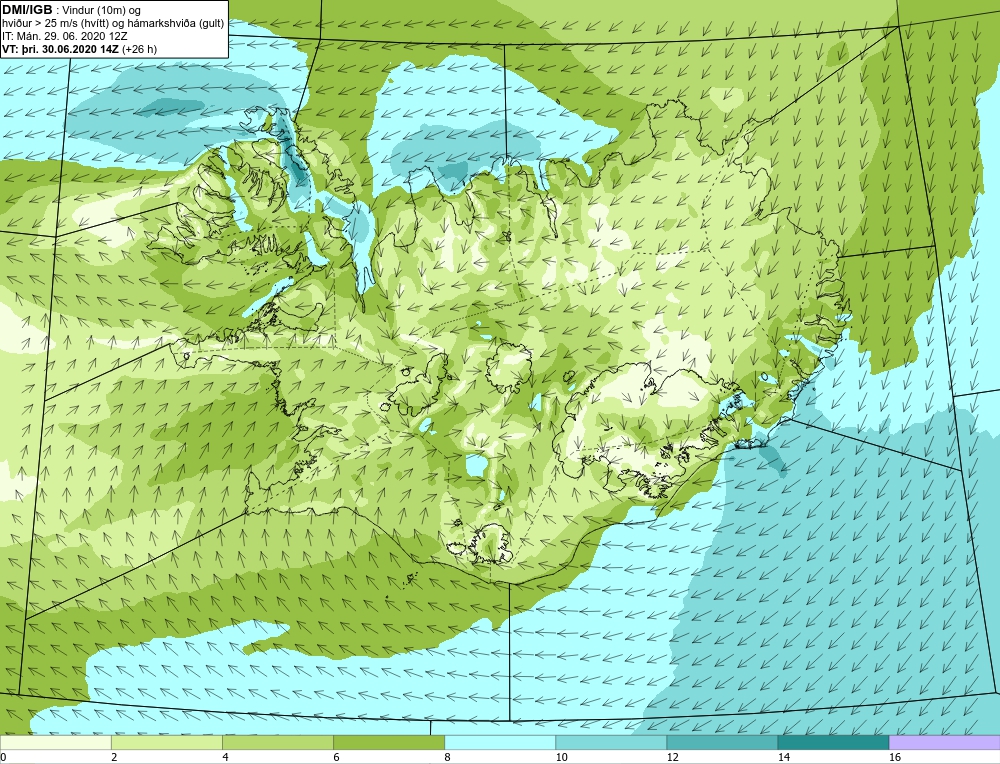Click the medium green 4–6 m/s legend swatch
This screenshot has width=1000, height=764.
[x=278, y=742]
